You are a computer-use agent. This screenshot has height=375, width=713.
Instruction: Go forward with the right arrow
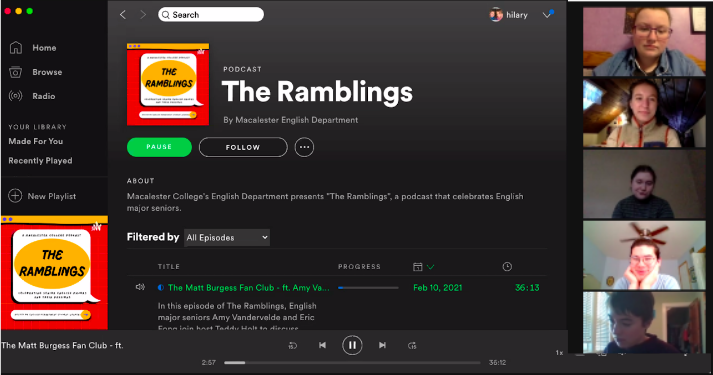point(143,15)
